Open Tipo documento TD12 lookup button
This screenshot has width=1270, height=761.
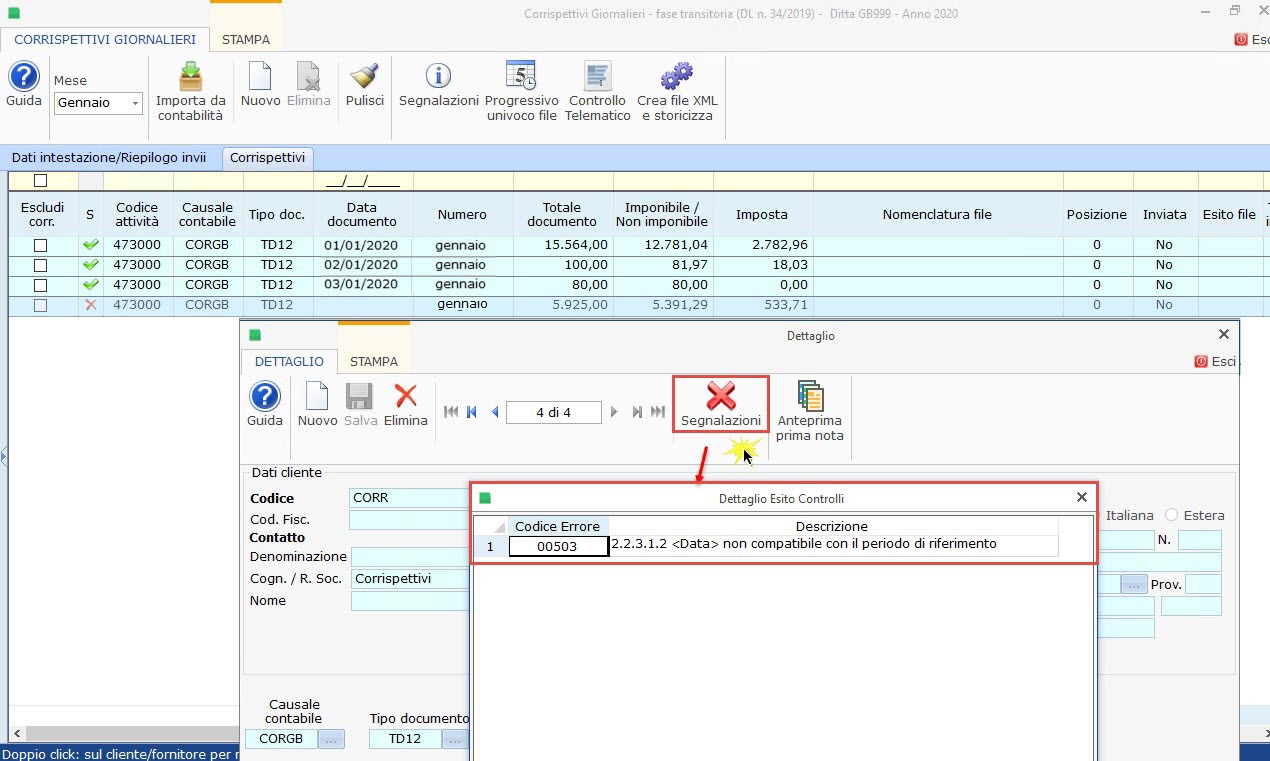pyautogui.click(x=455, y=739)
